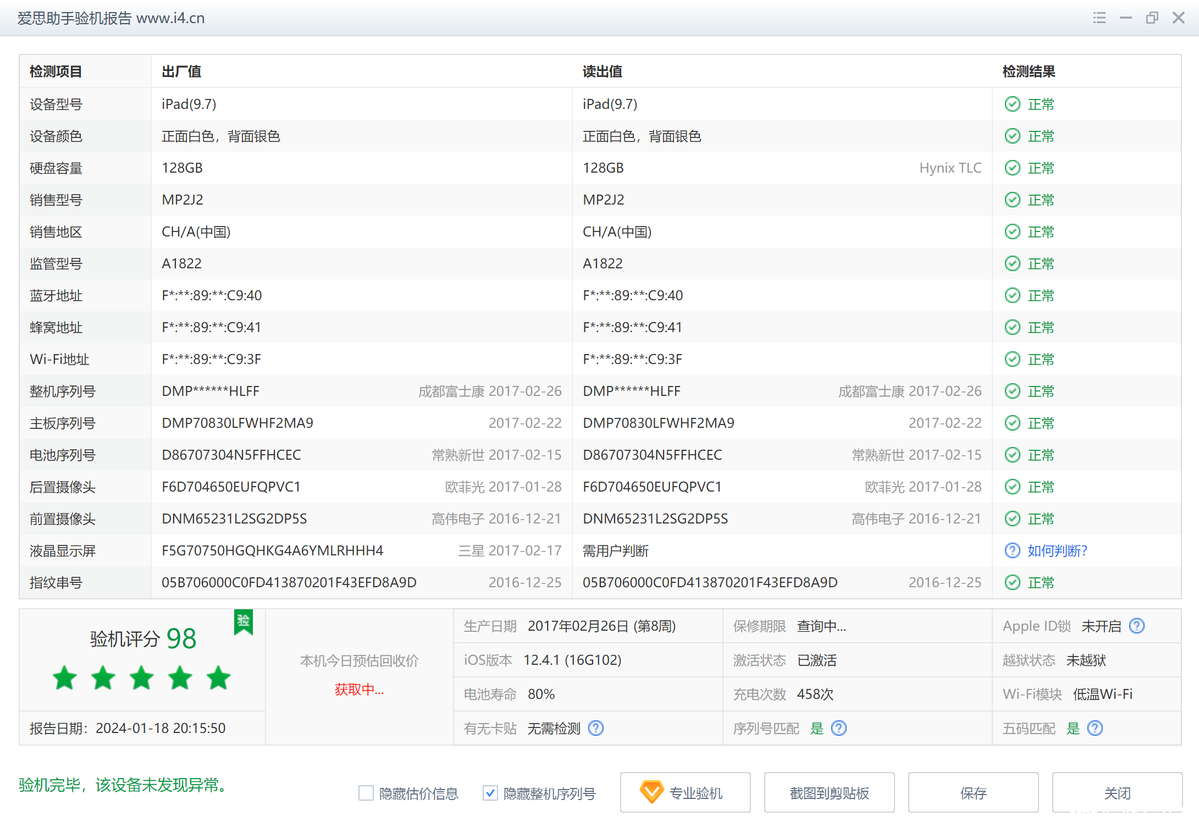Click the 保修期限 查询中... value

click(821, 626)
